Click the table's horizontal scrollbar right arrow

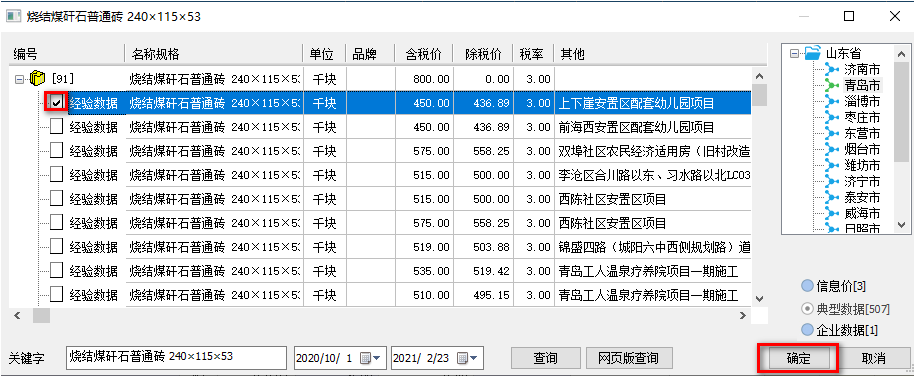(x=742, y=316)
